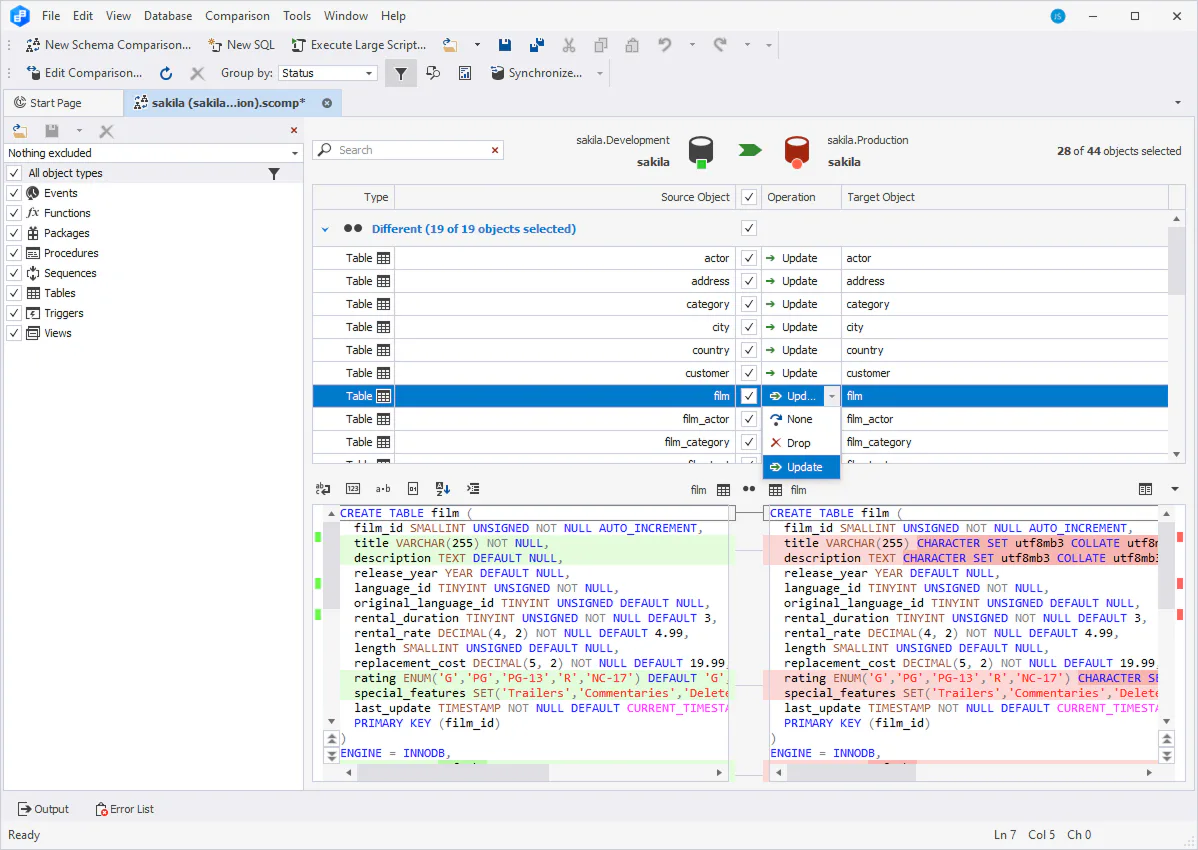Toggle the Views checkbox

tap(14, 333)
